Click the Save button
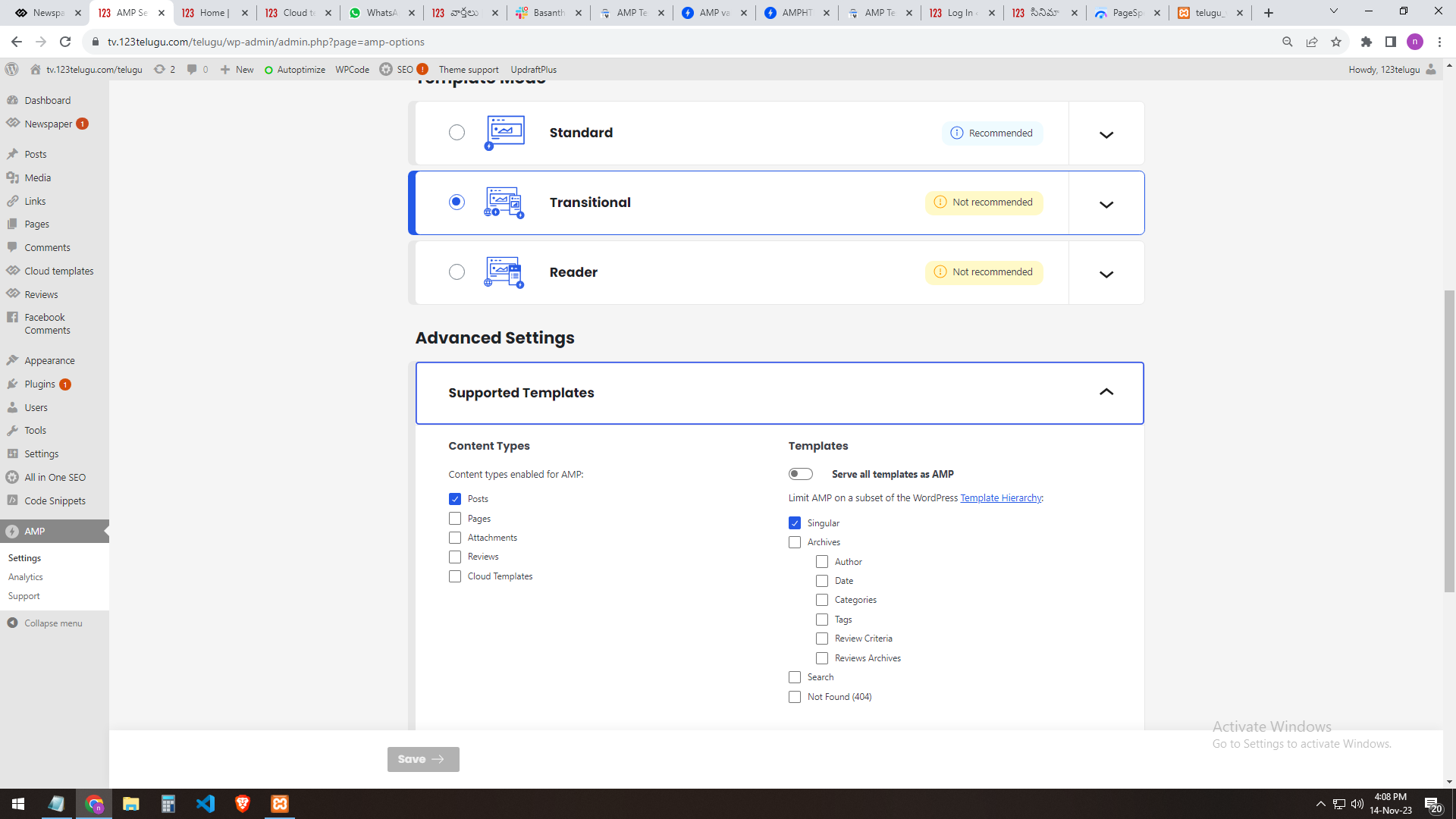 click(x=423, y=759)
